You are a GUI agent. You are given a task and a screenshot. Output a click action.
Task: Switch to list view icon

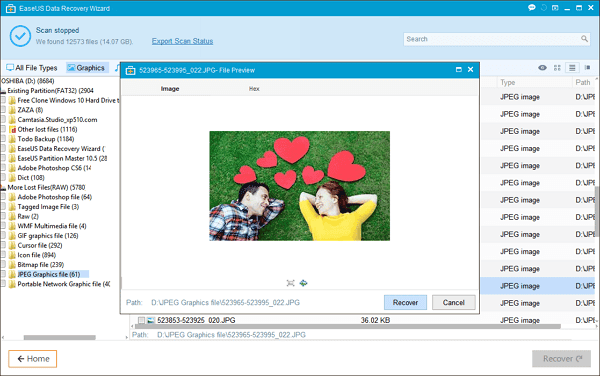572,68
